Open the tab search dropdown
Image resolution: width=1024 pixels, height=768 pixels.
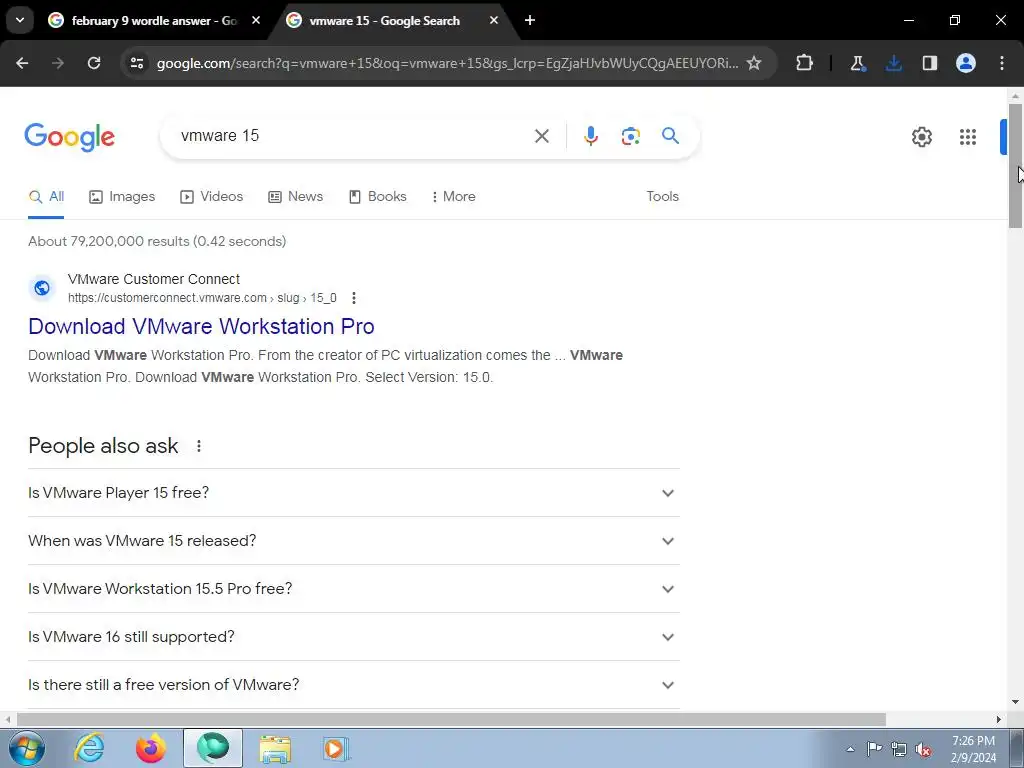click(x=20, y=20)
